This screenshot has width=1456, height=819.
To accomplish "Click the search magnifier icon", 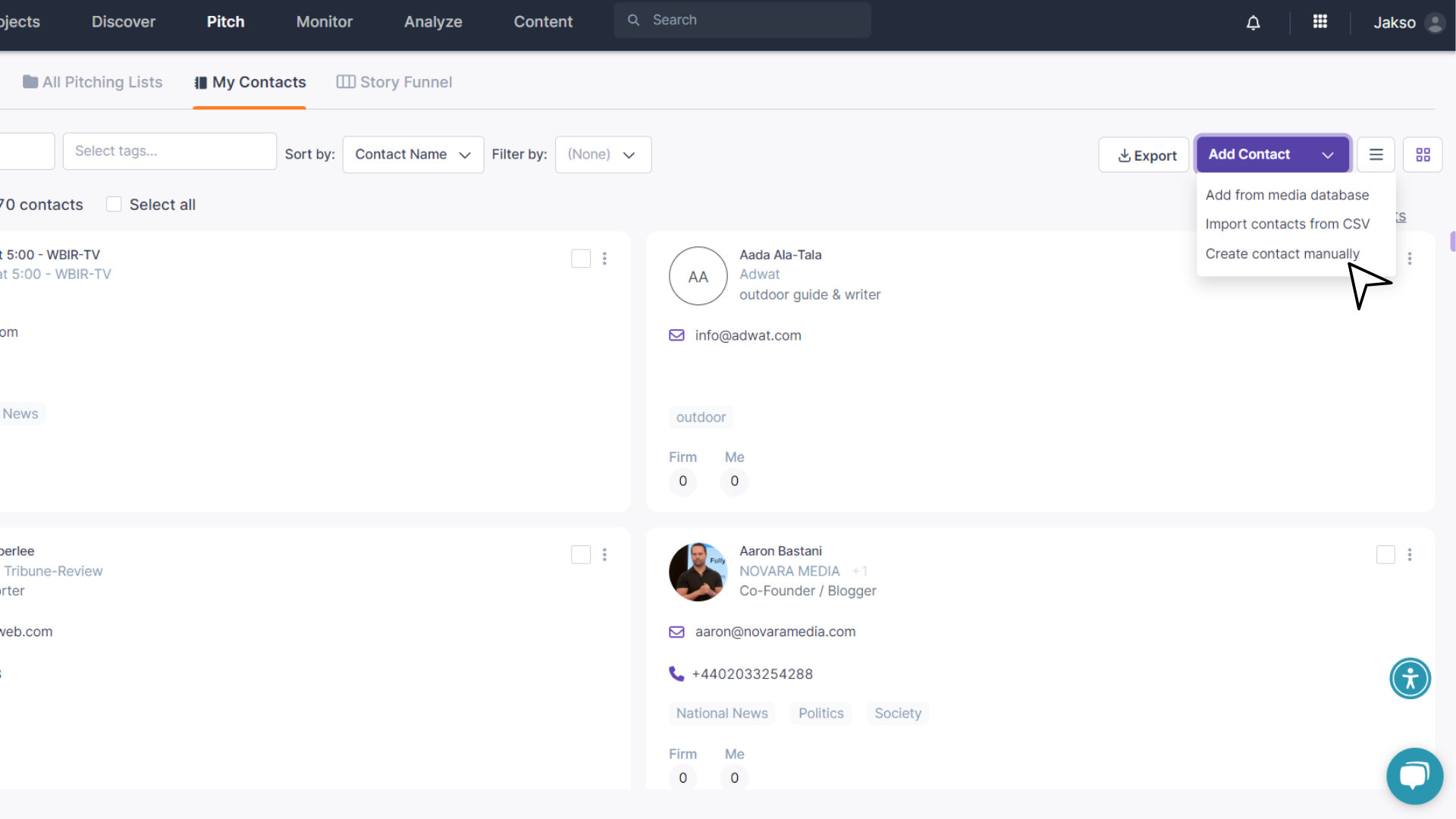I will (x=634, y=20).
